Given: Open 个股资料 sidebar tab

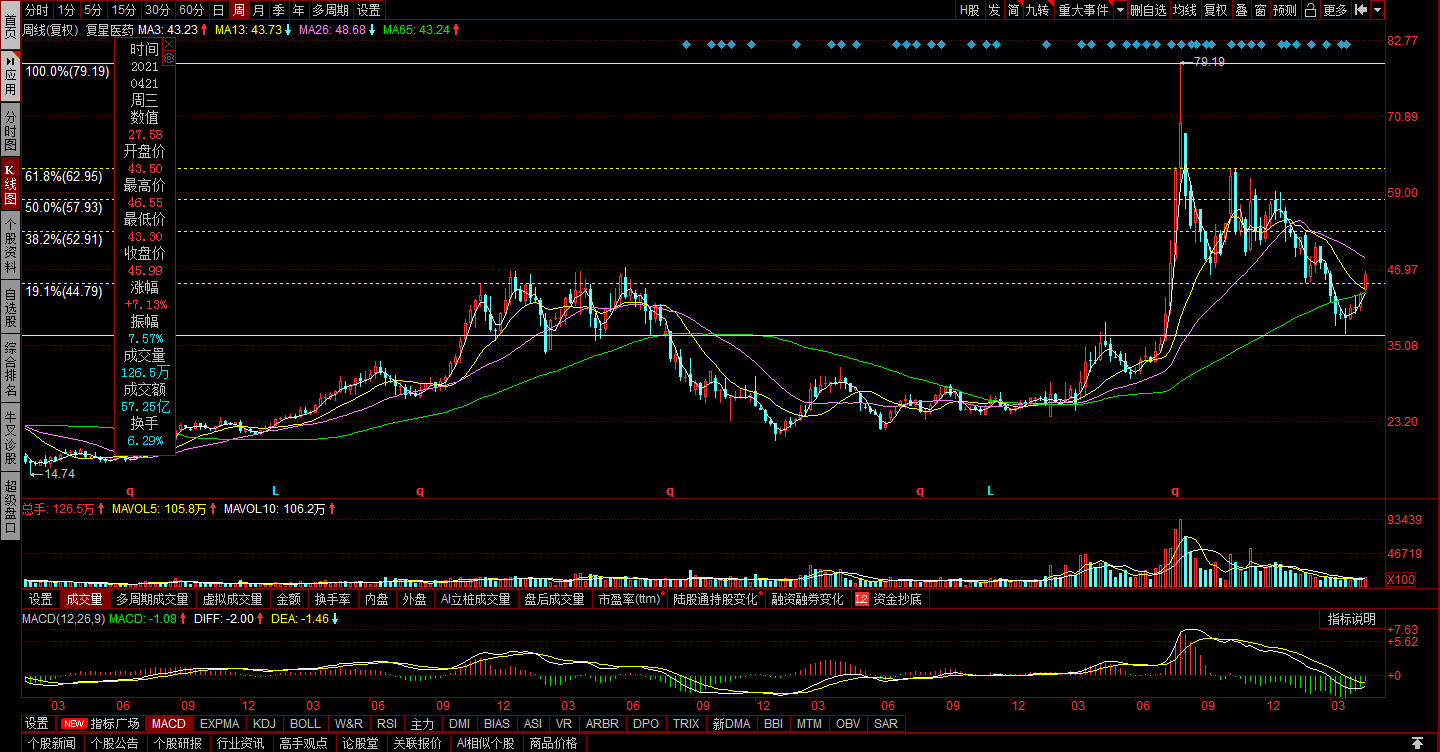Looking at the screenshot, I should [x=10, y=246].
